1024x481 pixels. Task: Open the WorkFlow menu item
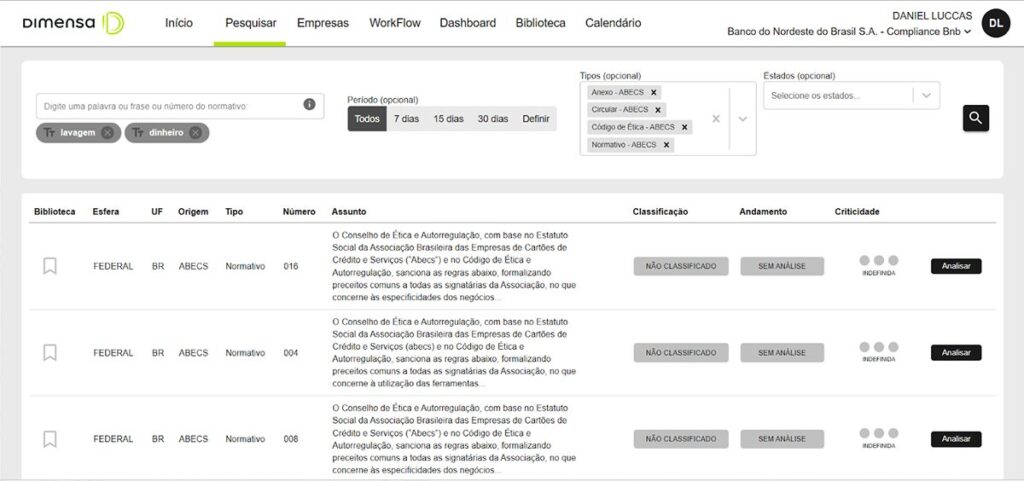click(394, 23)
